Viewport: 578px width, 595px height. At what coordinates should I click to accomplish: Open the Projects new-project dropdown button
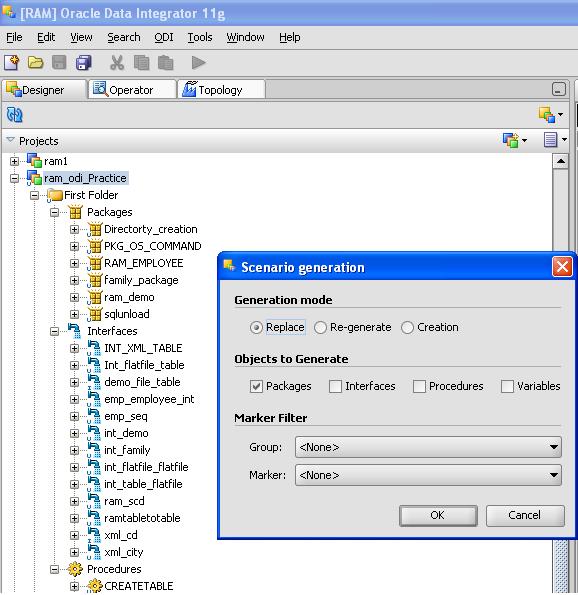click(x=515, y=140)
